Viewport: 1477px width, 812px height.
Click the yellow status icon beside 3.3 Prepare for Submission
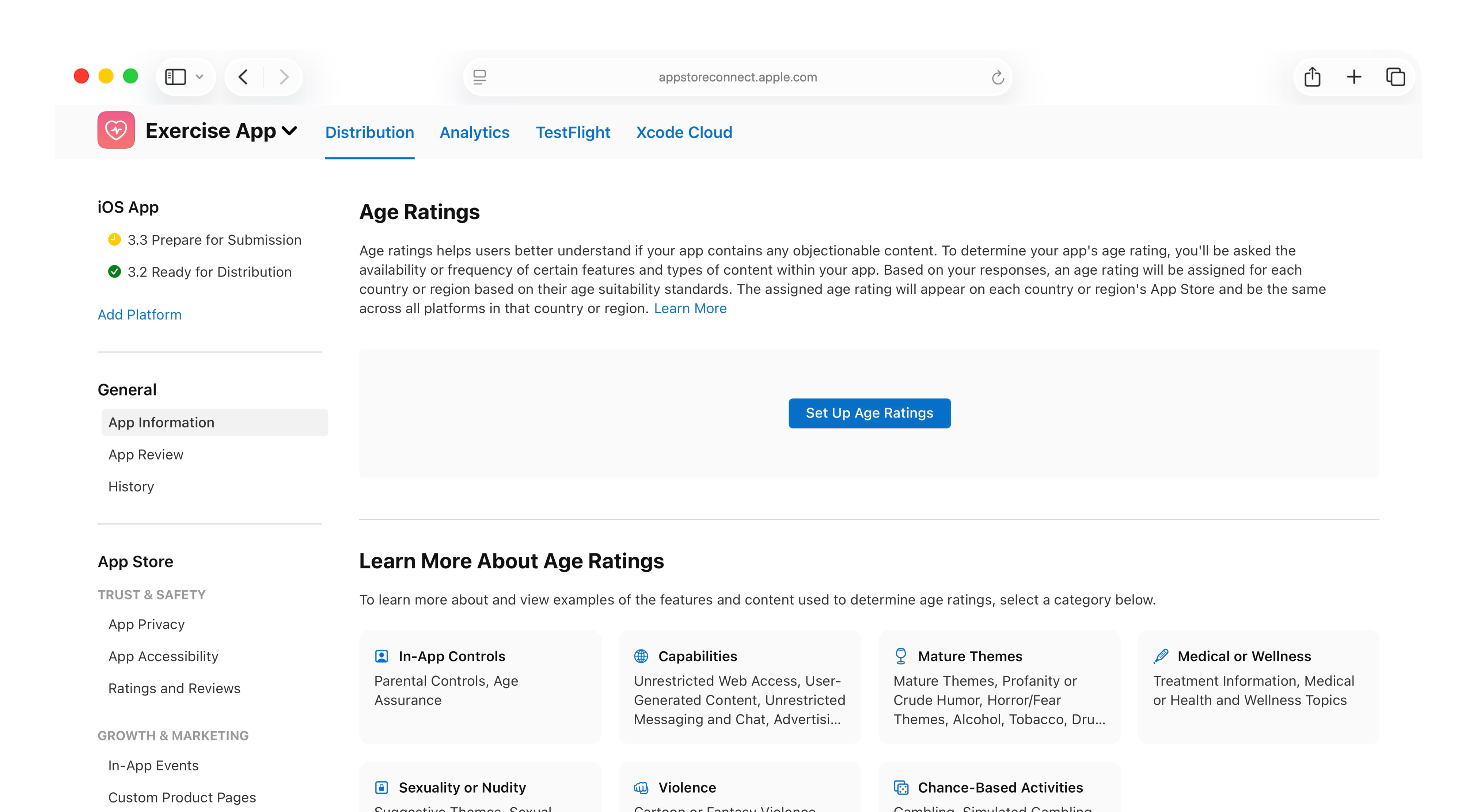coord(115,240)
